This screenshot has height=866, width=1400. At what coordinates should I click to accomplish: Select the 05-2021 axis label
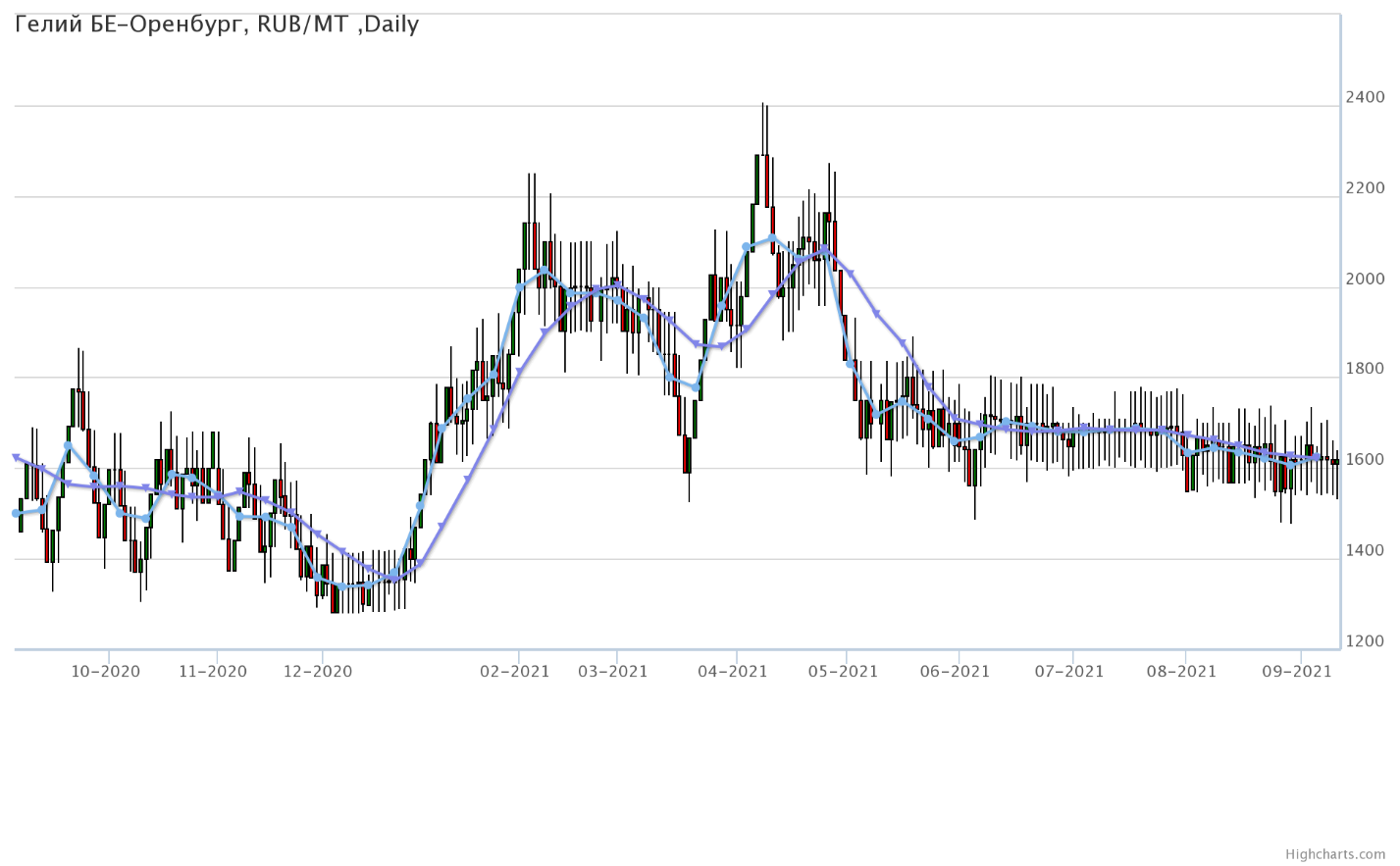pyautogui.click(x=844, y=672)
